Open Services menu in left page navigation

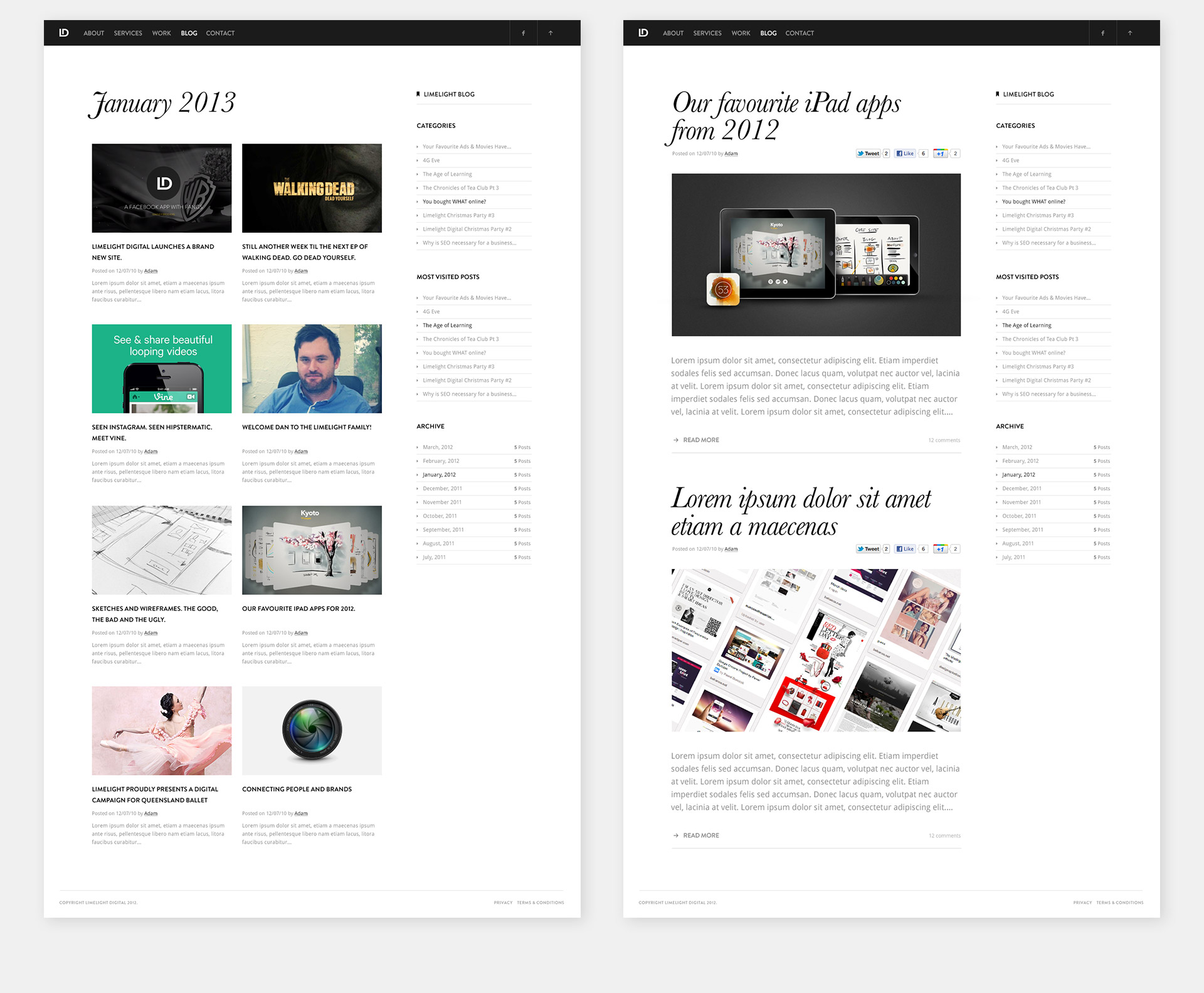click(128, 33)
